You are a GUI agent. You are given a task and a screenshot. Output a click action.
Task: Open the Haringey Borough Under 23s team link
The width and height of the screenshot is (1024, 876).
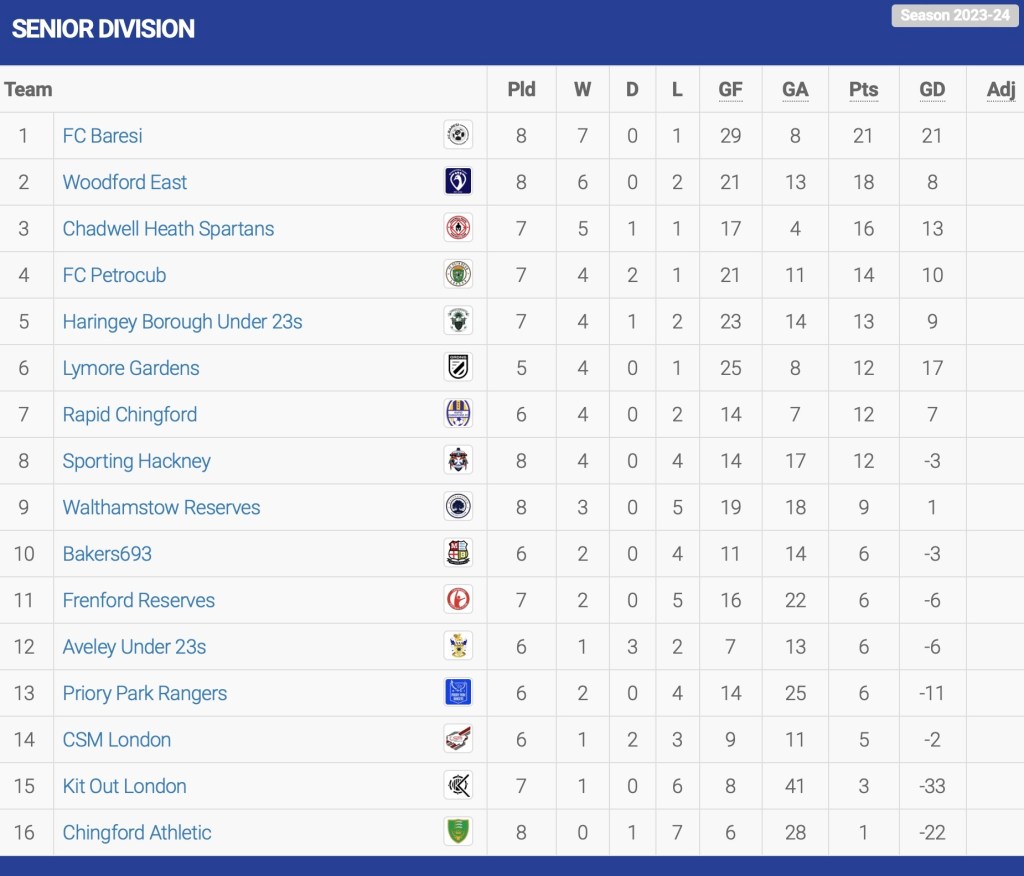click(182, 322)
